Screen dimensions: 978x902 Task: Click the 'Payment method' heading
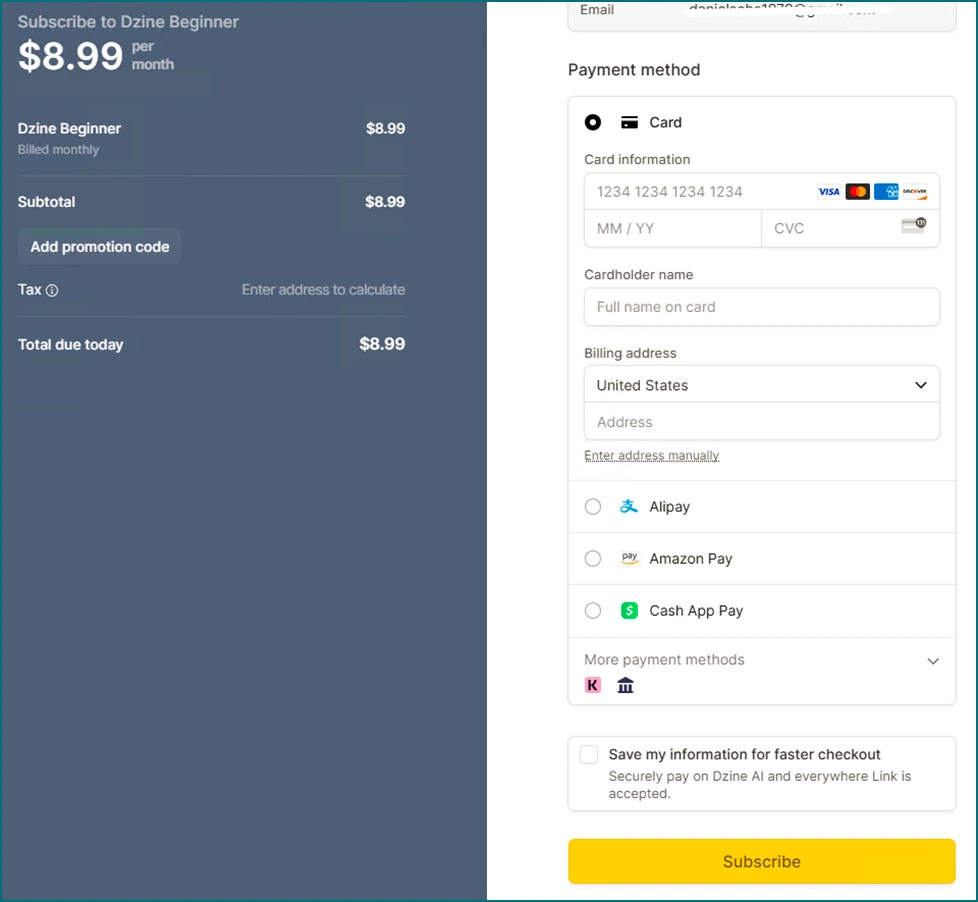[634, 69]
